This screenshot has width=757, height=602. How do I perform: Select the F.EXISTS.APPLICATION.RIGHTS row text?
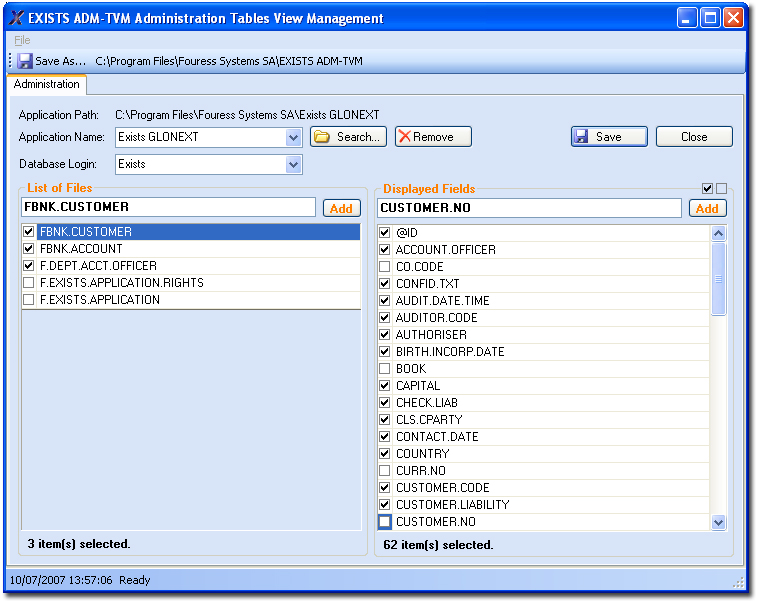point(122,282)
